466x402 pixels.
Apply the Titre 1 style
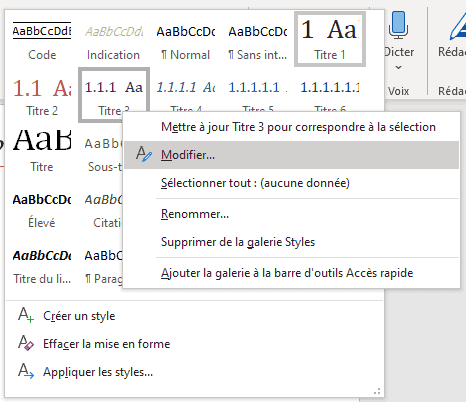[330, 39]
